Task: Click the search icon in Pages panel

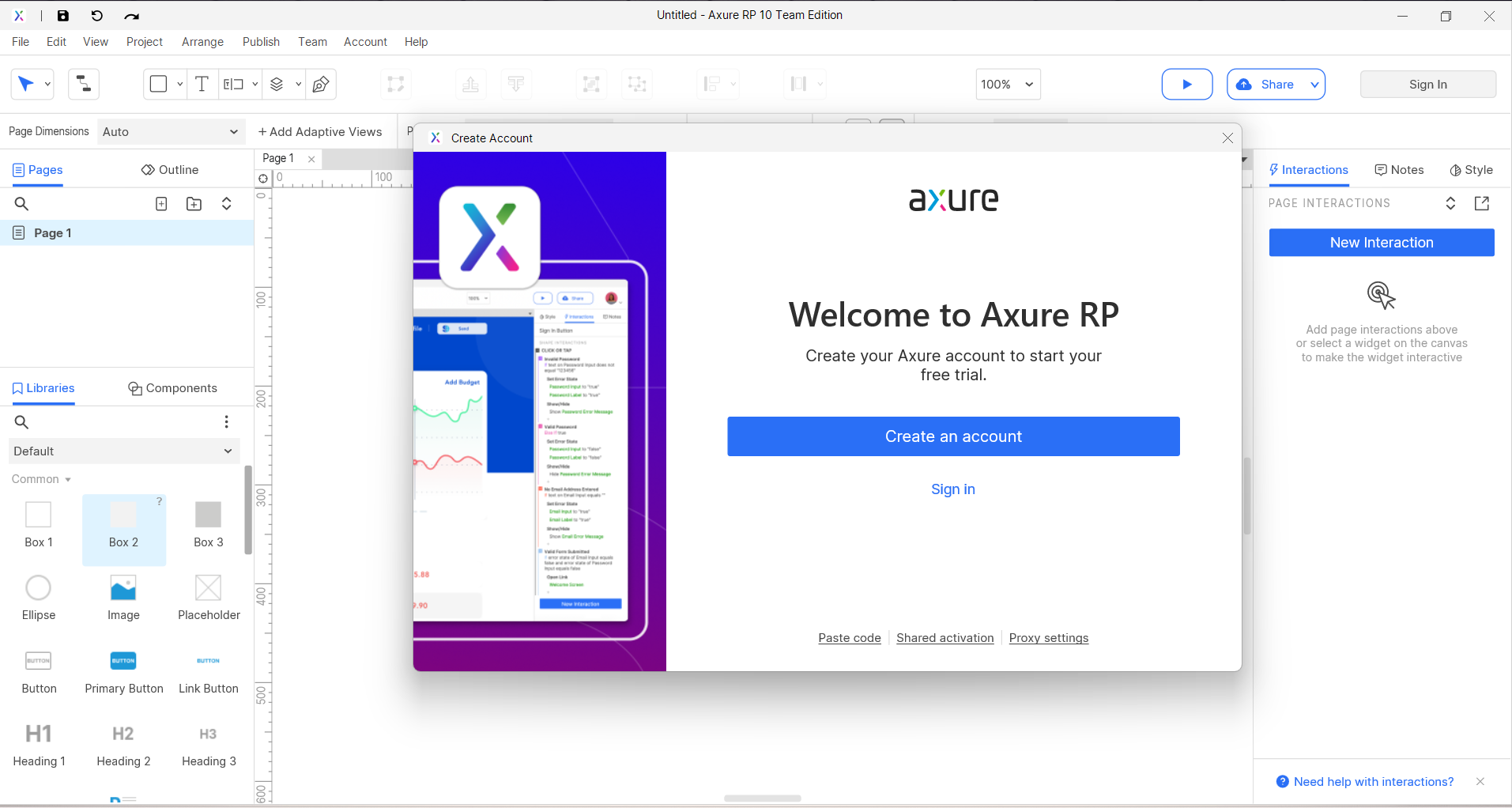Action: click(21, 204)
